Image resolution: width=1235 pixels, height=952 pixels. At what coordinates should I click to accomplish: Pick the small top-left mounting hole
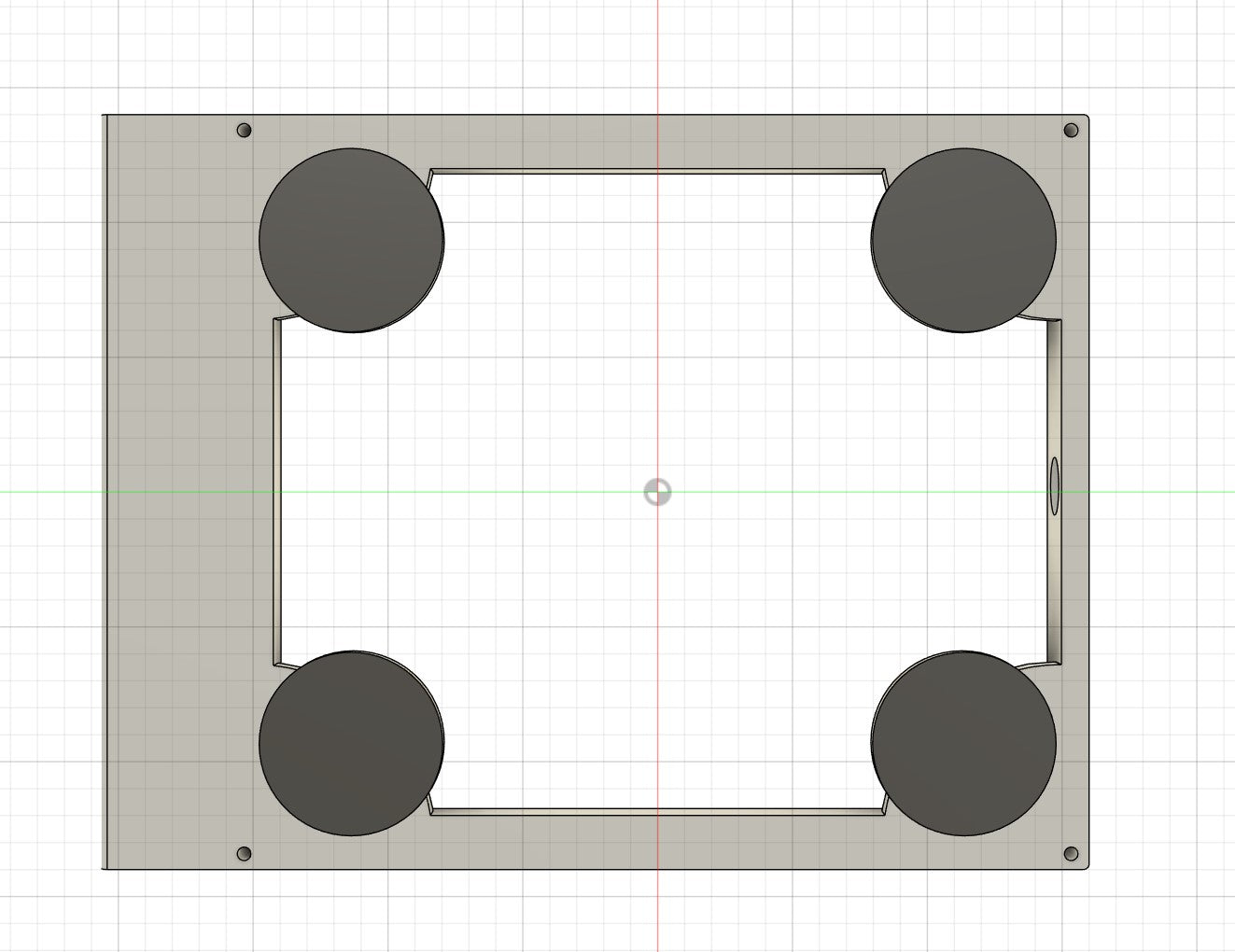point(245,130)
